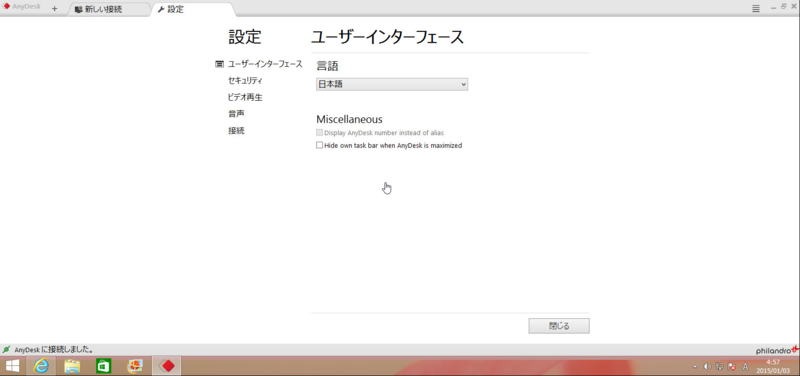Open the 接続 settings section
Viewport: 800px width, 376px height.
(x=236, y=131)
